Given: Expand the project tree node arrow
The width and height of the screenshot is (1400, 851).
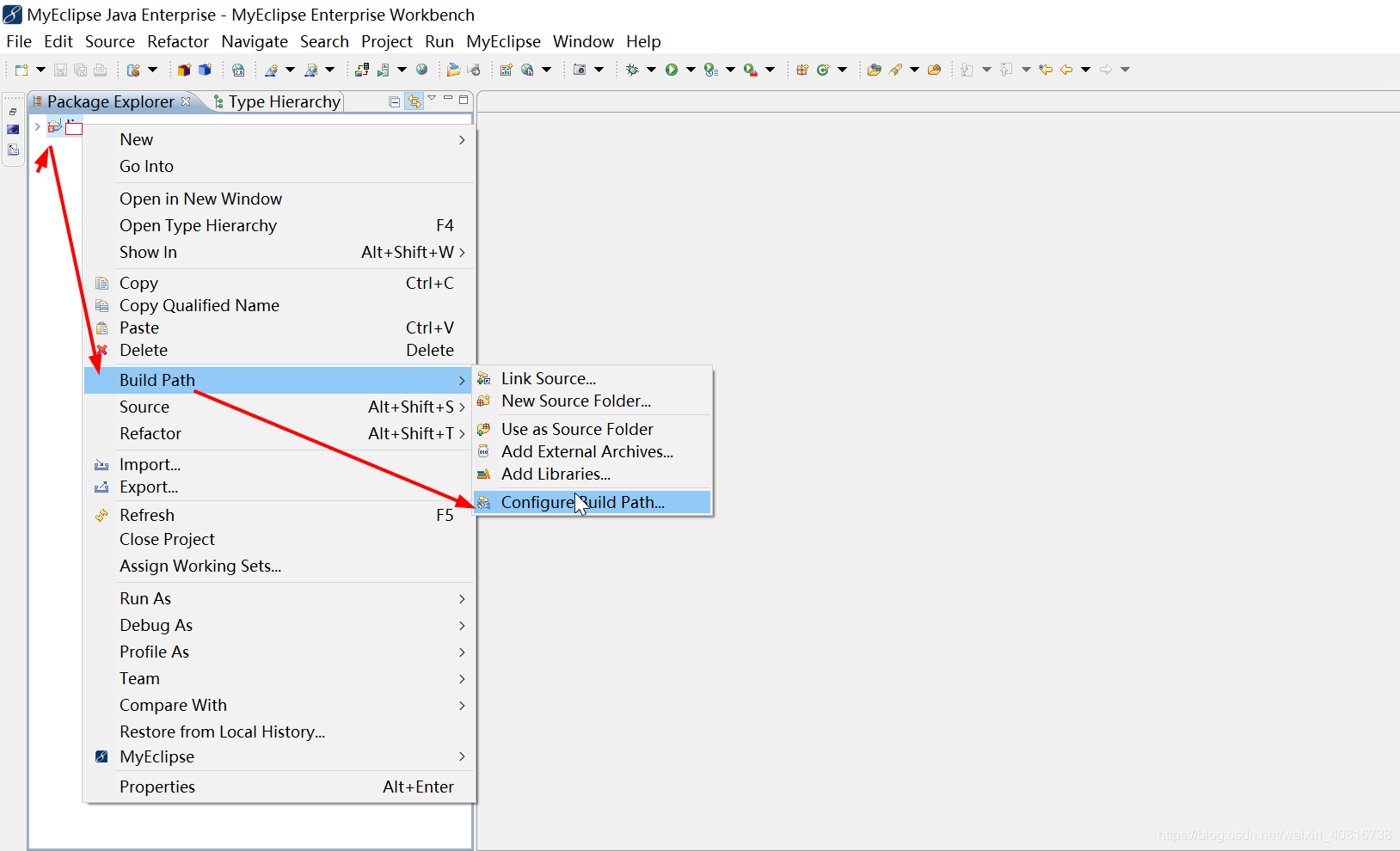Looking at the screenshot, I should 37,126.
